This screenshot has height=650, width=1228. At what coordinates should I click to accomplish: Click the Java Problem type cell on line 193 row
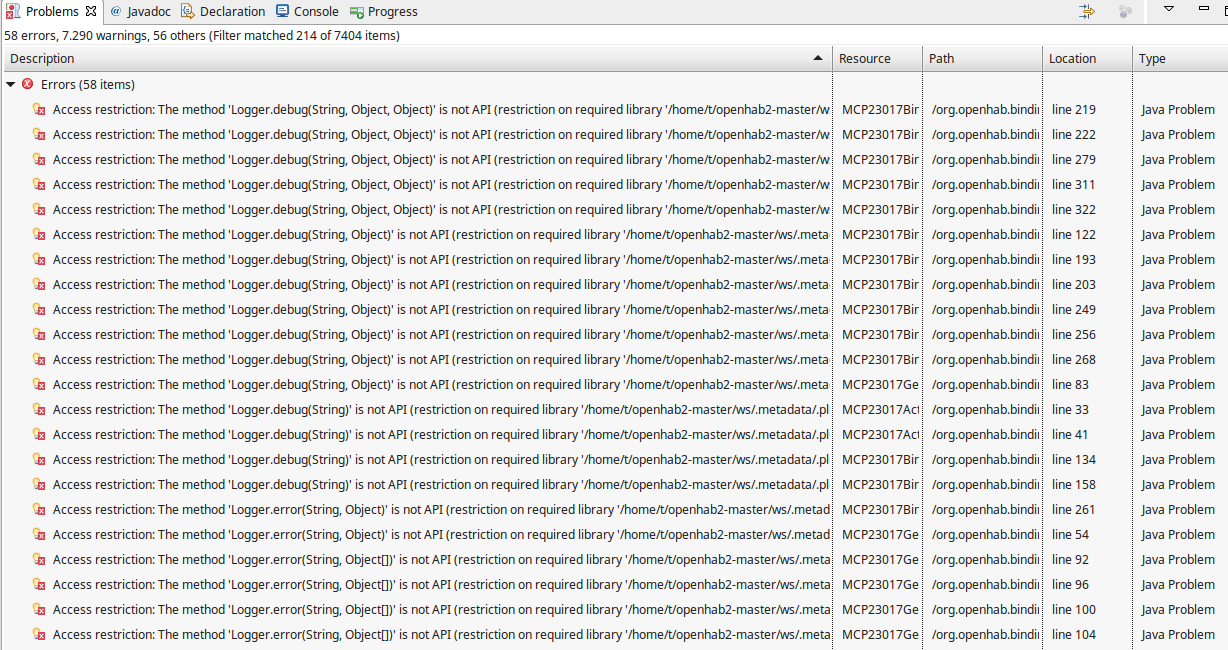click(x=1178, y=259)
